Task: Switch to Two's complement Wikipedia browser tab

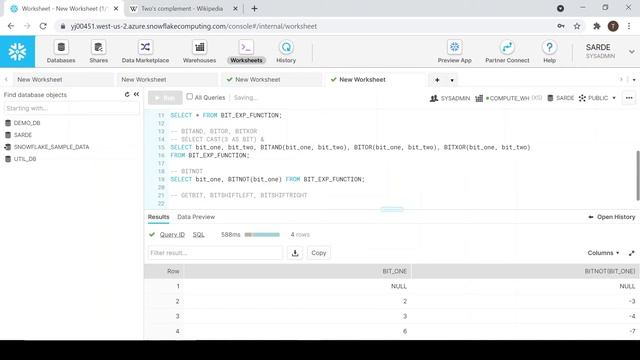Action: (x=182, y=9)
